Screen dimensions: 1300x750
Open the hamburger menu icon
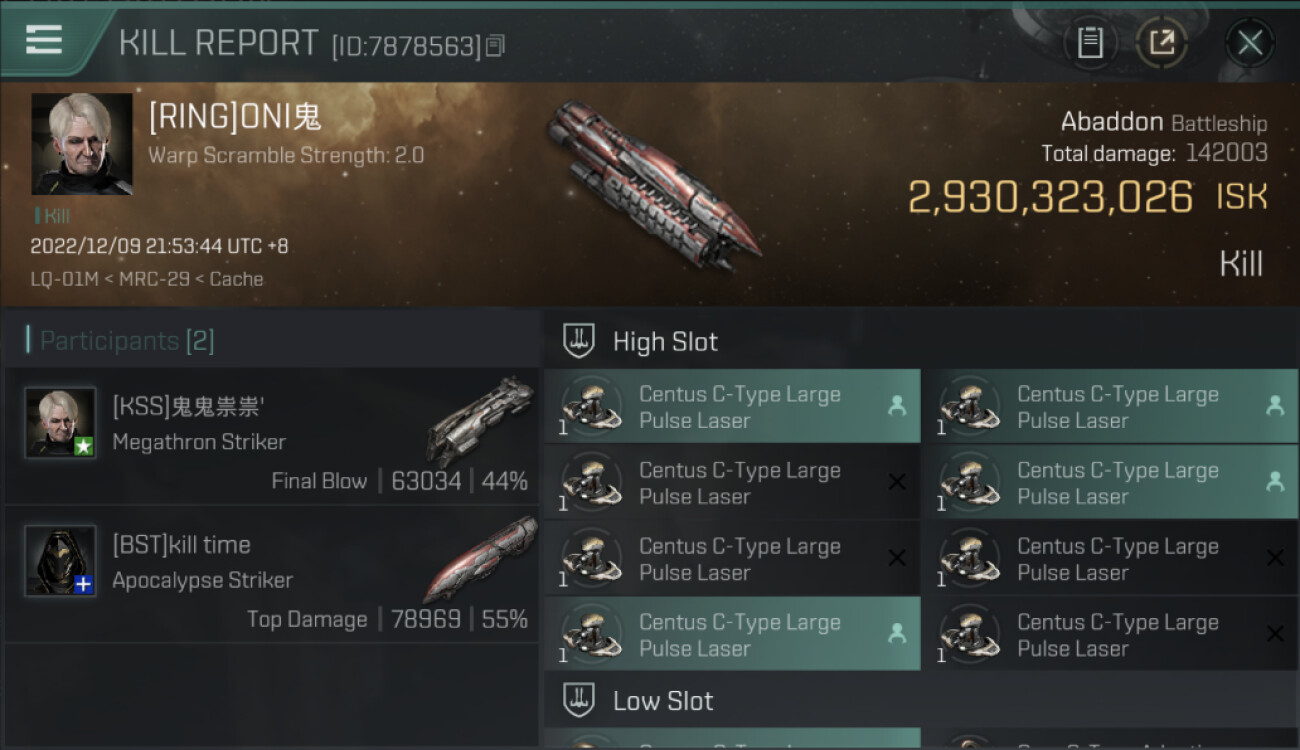pyautogui.click(x=43, y=40)
